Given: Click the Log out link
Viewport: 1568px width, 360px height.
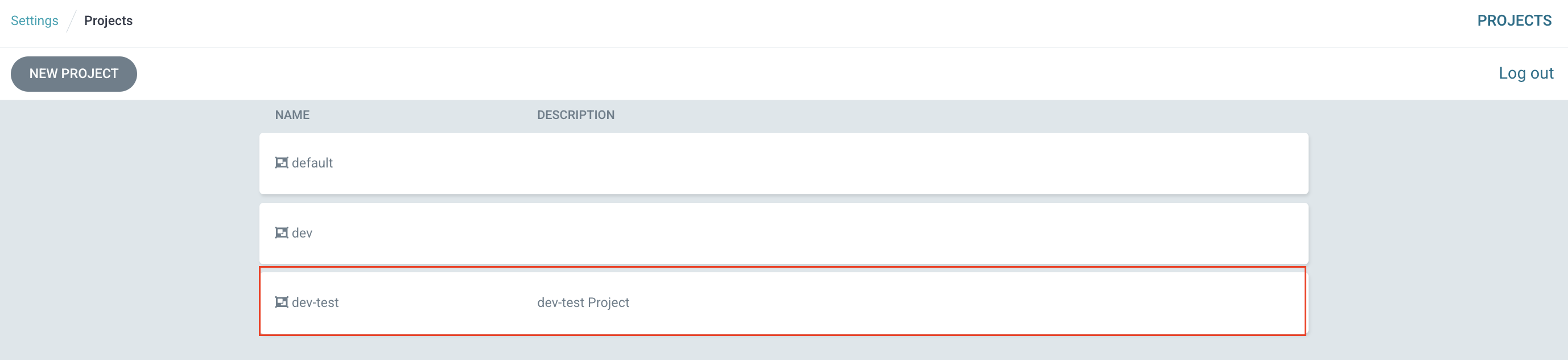Looking at the screenshot, I should [x=1525, y=73].
